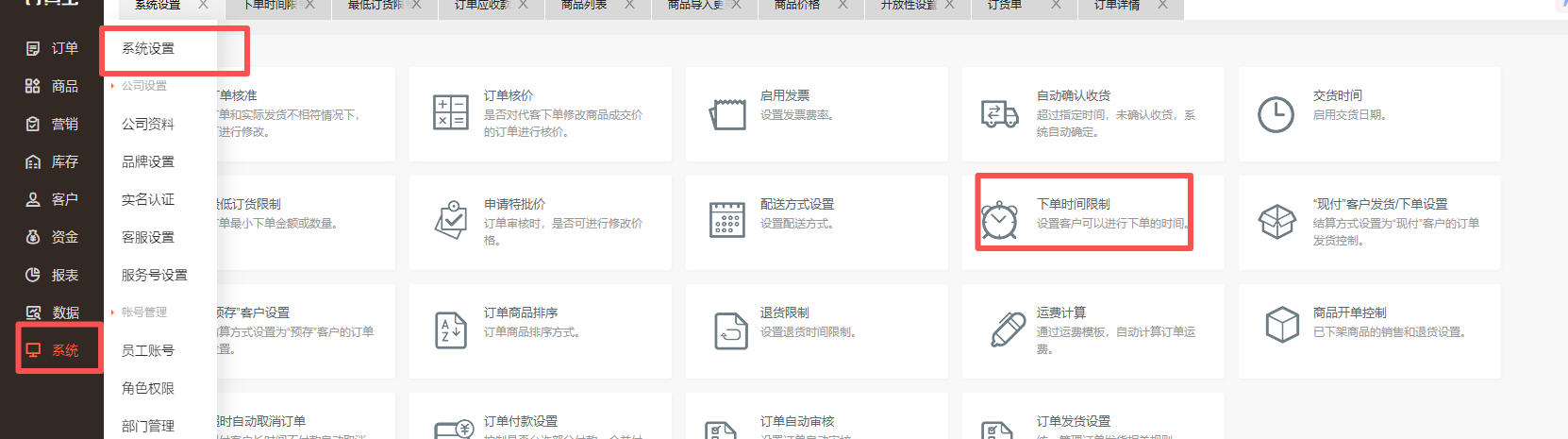This screenshot has width=1568, height=439.
Task: Open the 报表 section in sidebar
Action: click(52, 275)
